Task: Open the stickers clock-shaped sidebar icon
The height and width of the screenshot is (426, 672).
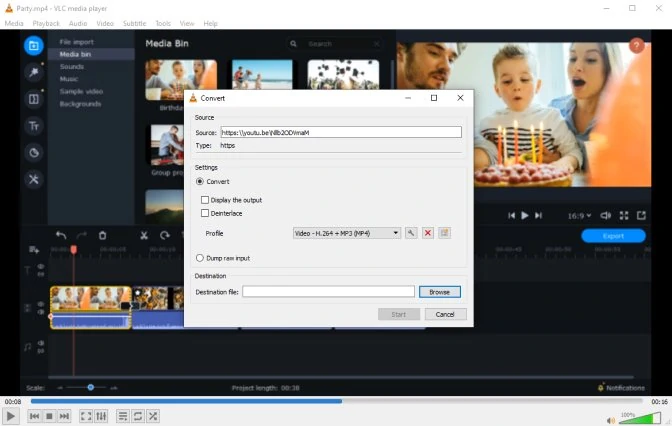Action: (x=34, y=153)
